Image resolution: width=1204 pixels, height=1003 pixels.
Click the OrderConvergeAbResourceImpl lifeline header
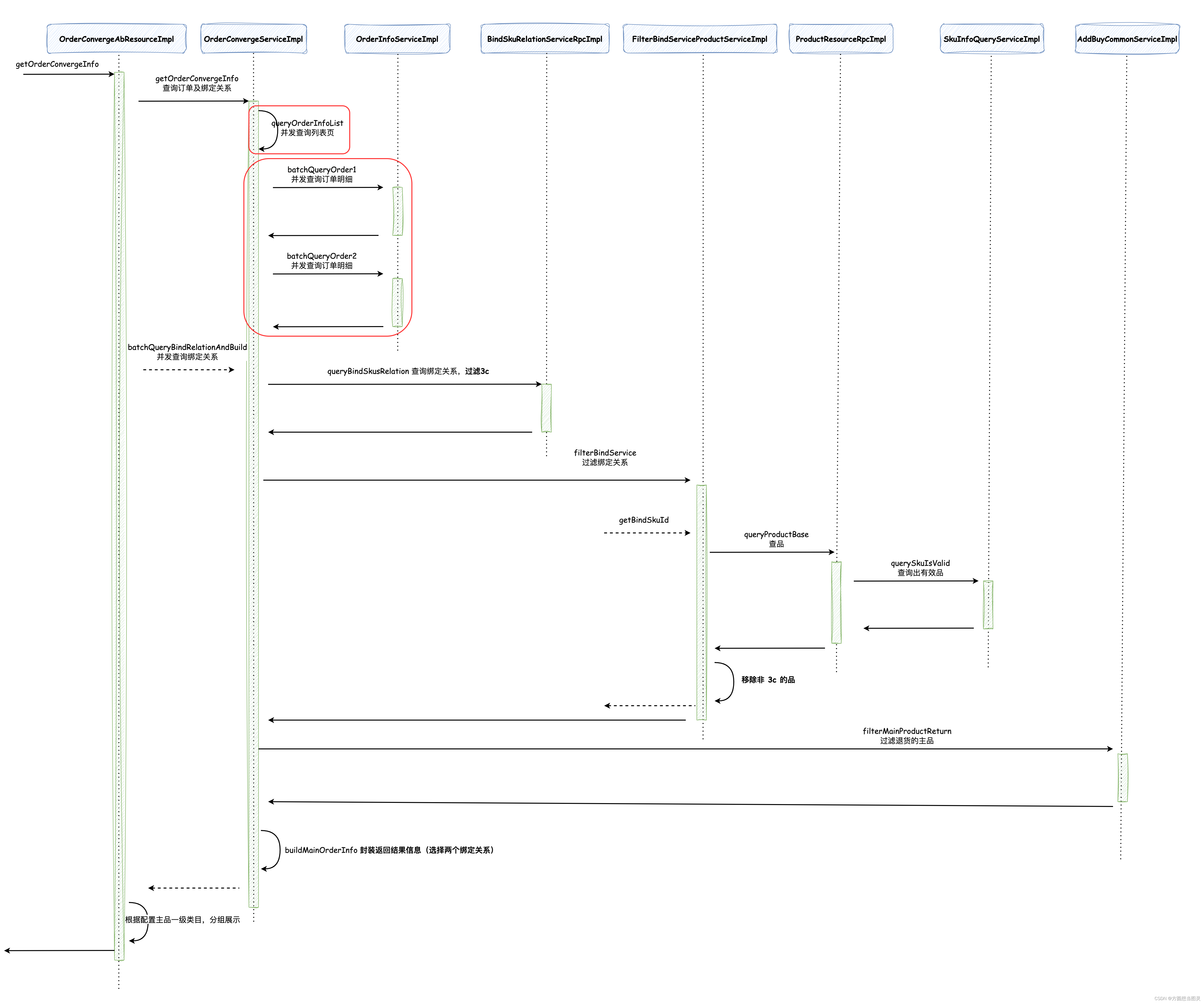click(x=116, y=39)
